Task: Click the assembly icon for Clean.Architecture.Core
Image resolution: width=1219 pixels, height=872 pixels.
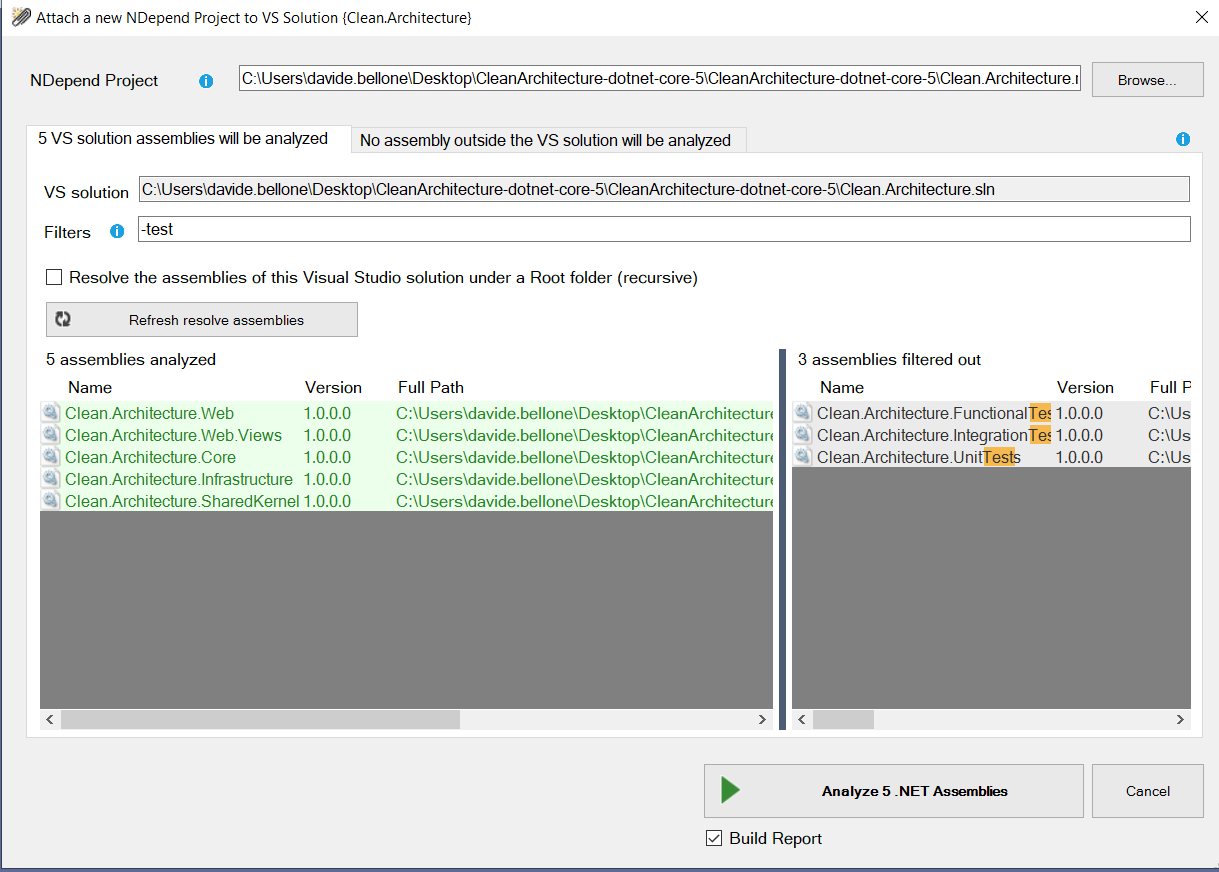Action: pyautogui.click(x=50, y=457)
